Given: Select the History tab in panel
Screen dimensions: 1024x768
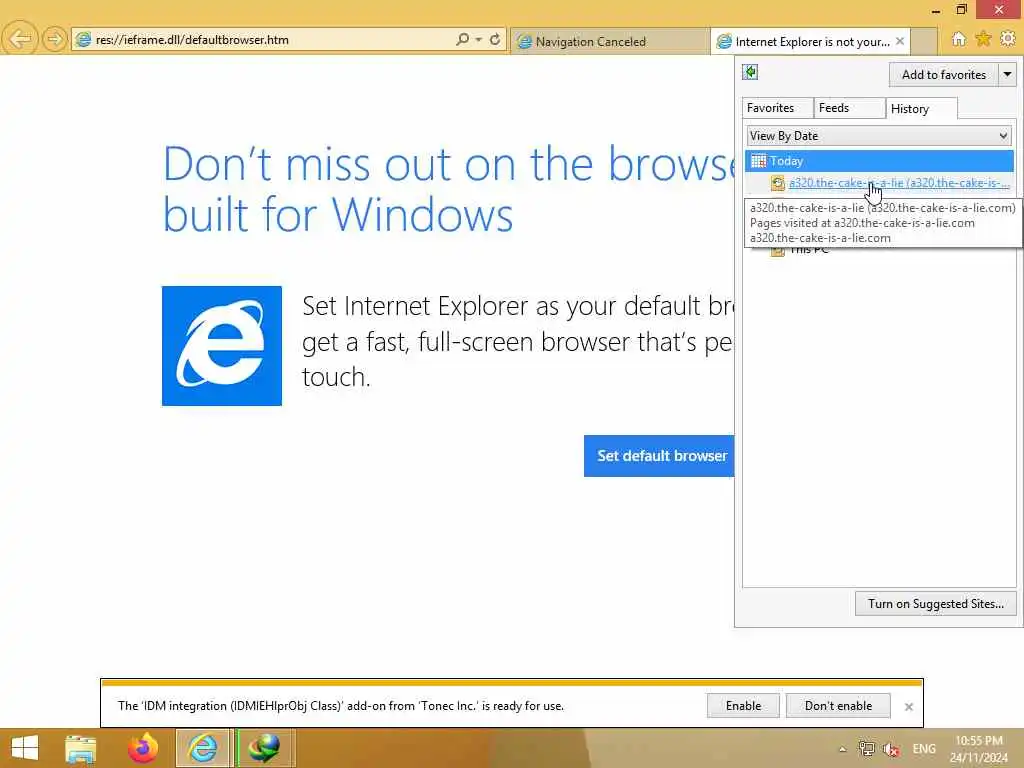Looking at the screenshot, I should pyautogui.click(x=921, y=108).
